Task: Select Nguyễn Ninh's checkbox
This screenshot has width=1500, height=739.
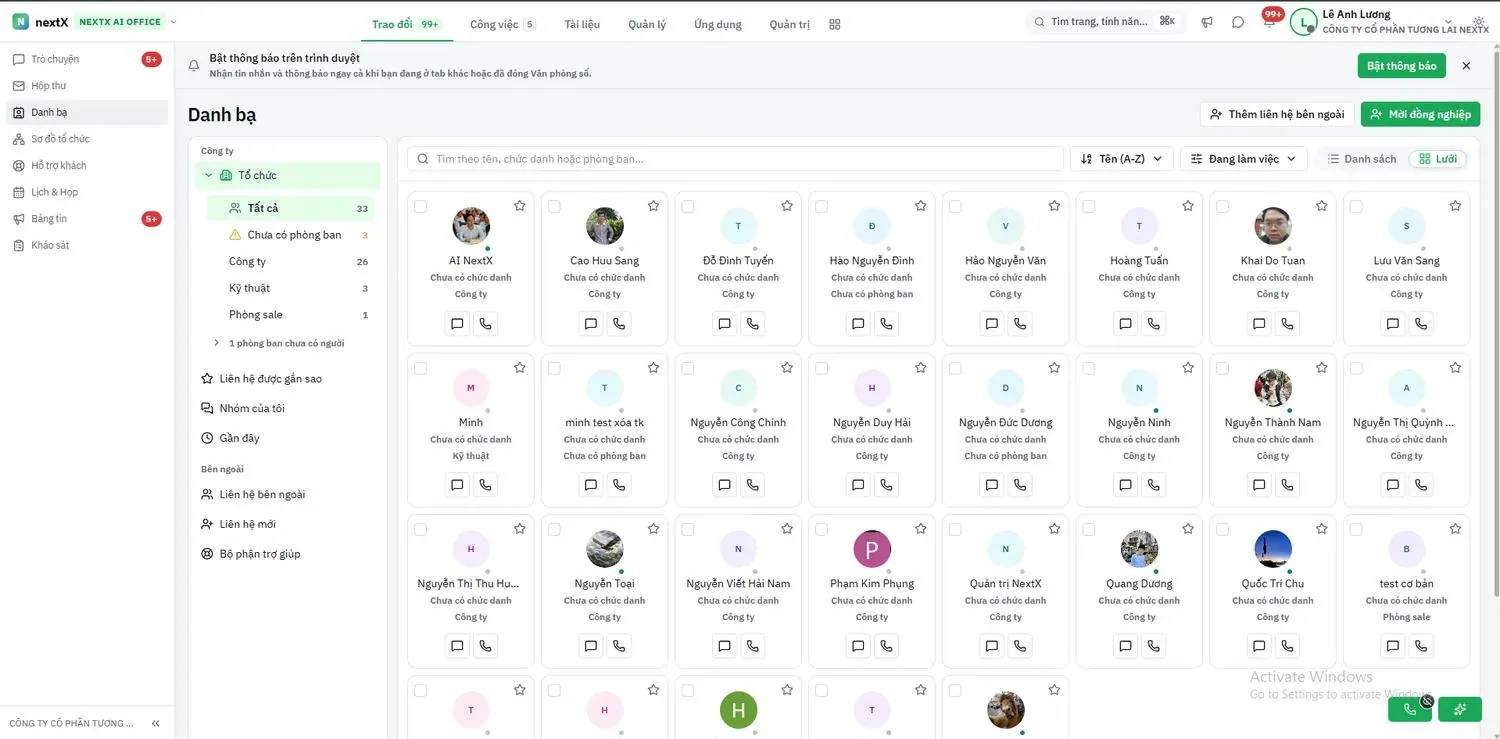Action: click(1089, 369)
